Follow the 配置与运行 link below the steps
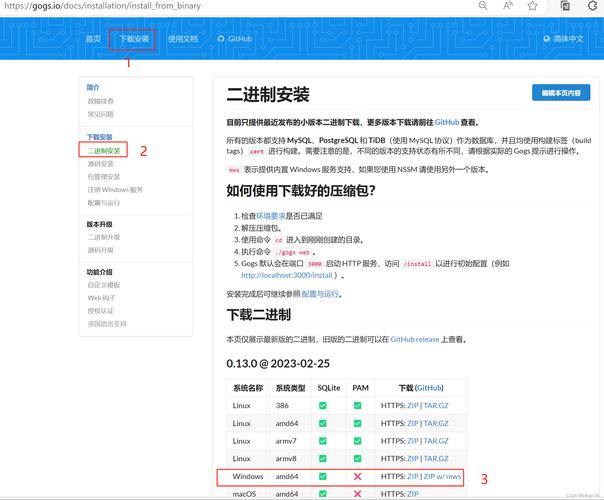Screen dimensions: 604x500 (320, 294)
